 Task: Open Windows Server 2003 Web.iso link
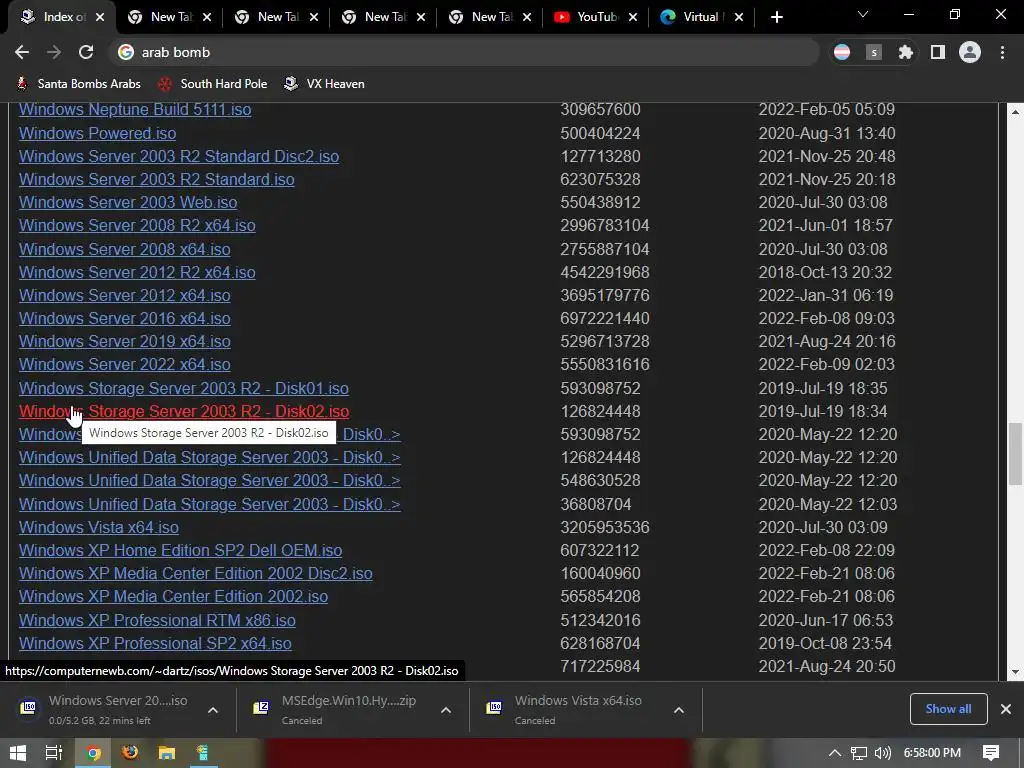click(128, 202)
